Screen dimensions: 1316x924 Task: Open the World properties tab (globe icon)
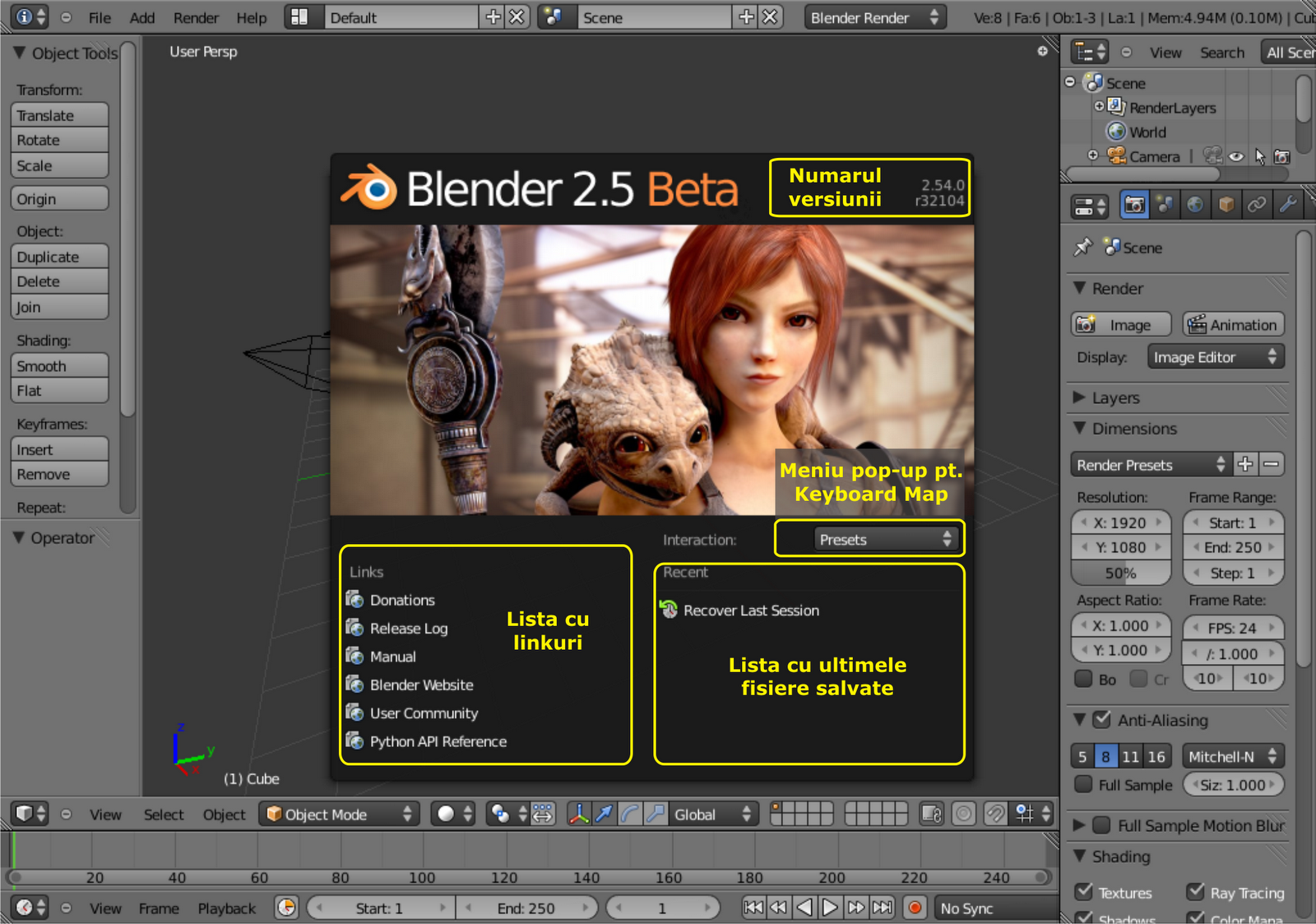coord(1195,204)
